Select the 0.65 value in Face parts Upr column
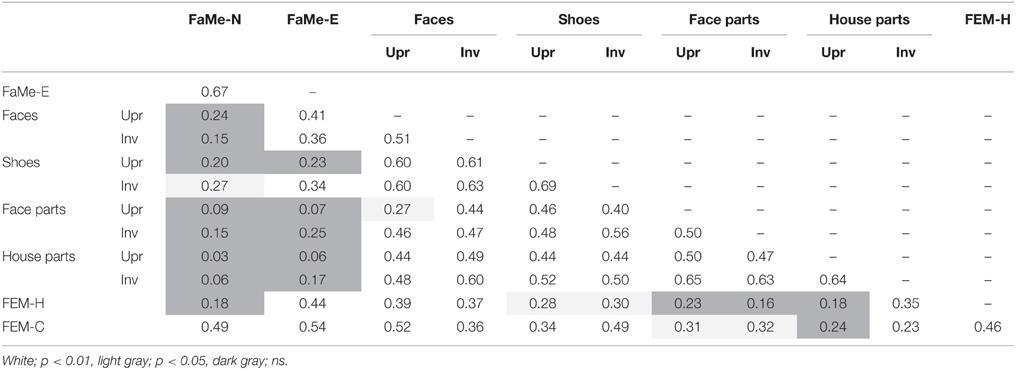Viewport: 1016px width, 370px height. 687,280
